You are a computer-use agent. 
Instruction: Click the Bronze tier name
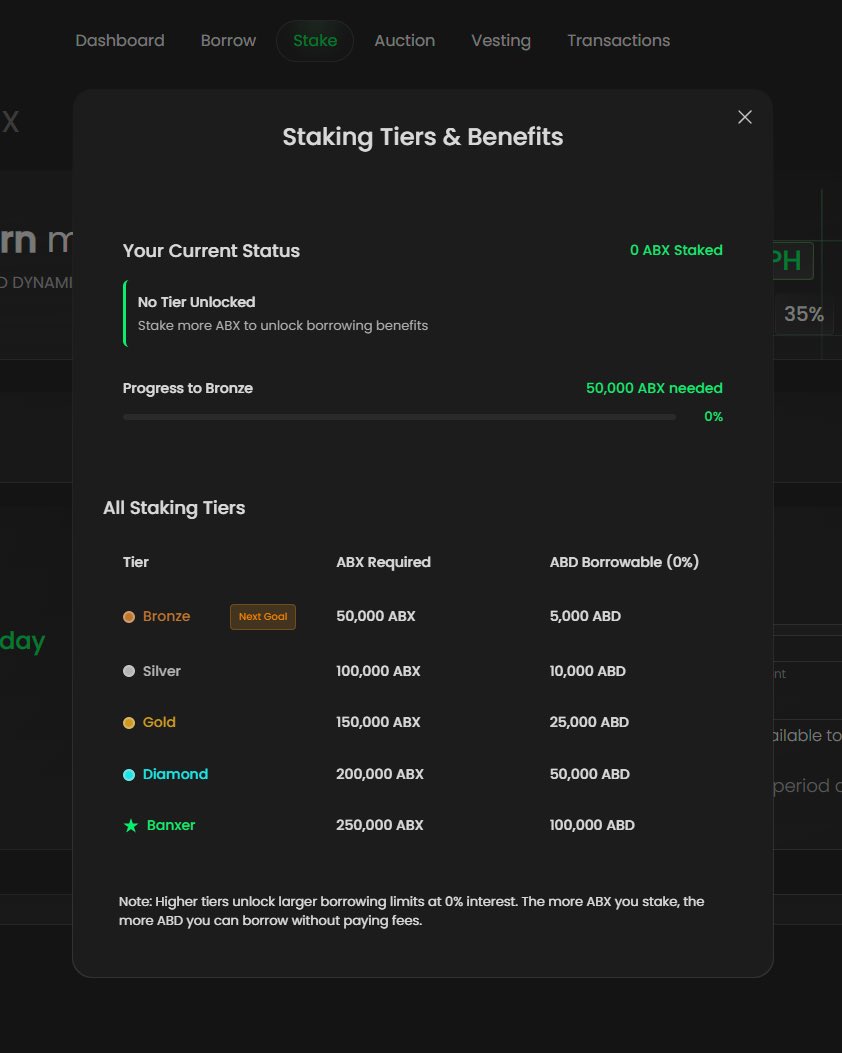tap(167, 616)
